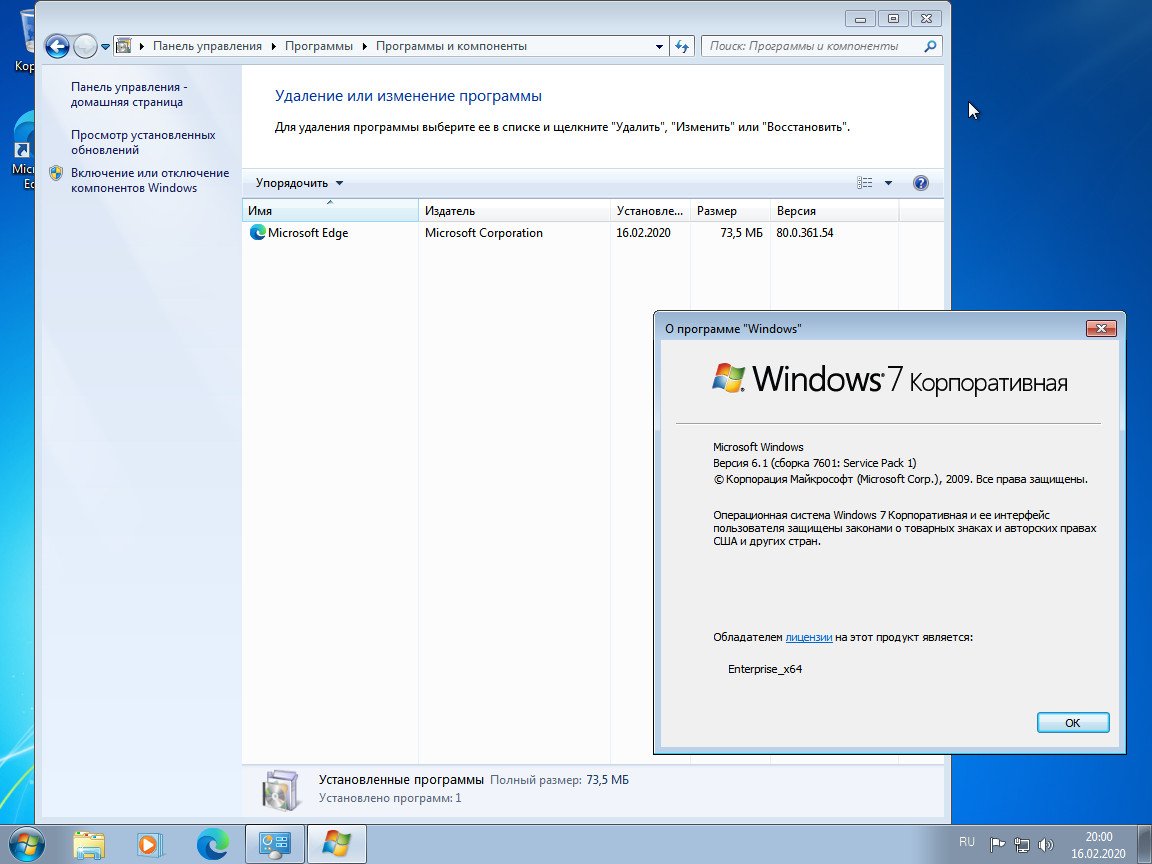Image resolution: width=1152 pixels, height=864 pixels.
Task: Open address bar history dropdown
Action: pos(659,46)
